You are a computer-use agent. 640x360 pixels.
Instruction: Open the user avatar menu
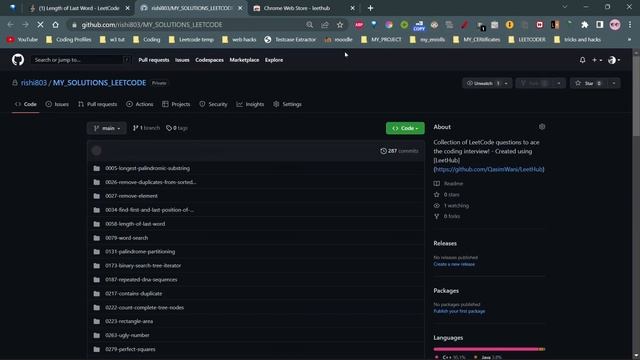click(614, 60)
